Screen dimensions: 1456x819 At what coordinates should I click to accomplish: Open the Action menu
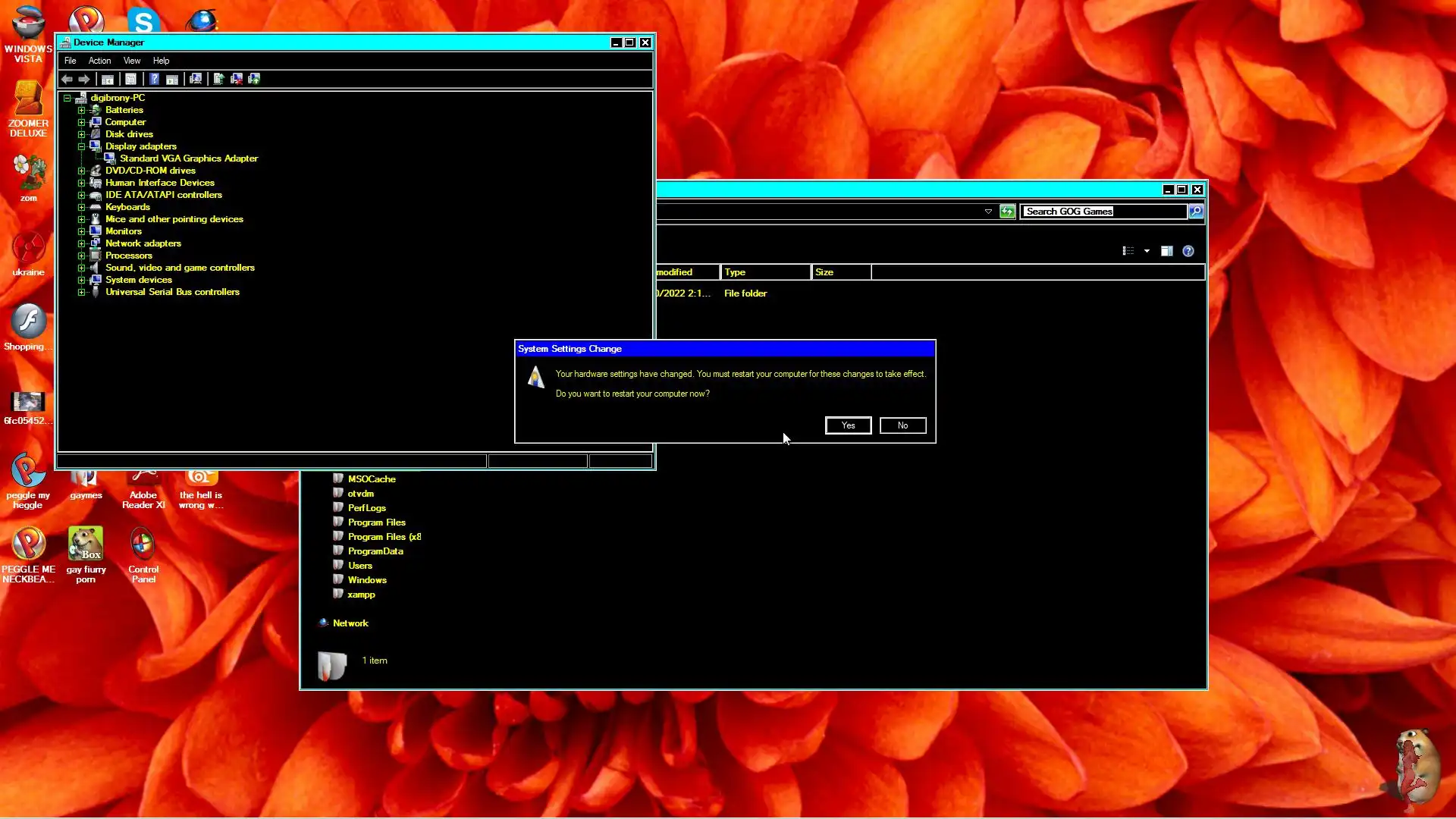(99, 61)
